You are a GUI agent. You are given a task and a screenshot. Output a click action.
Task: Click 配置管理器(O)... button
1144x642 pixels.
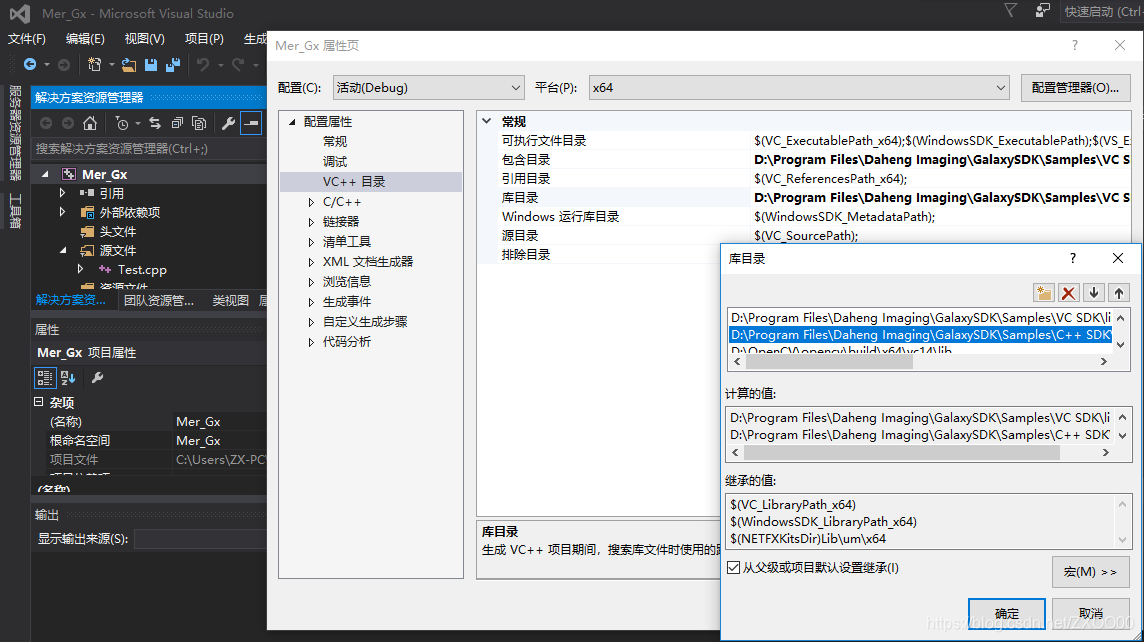[x=1075, y=88]
